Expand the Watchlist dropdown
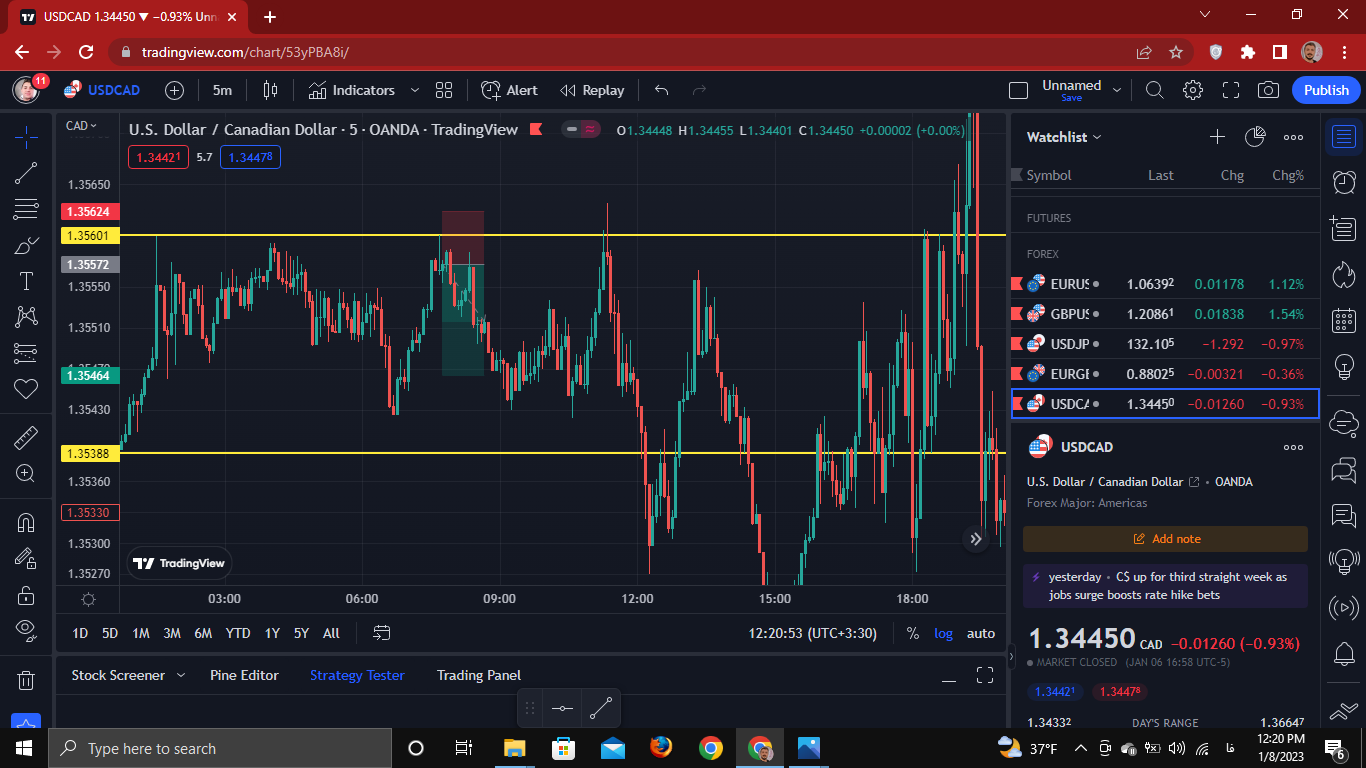 tap(1064, 137)
